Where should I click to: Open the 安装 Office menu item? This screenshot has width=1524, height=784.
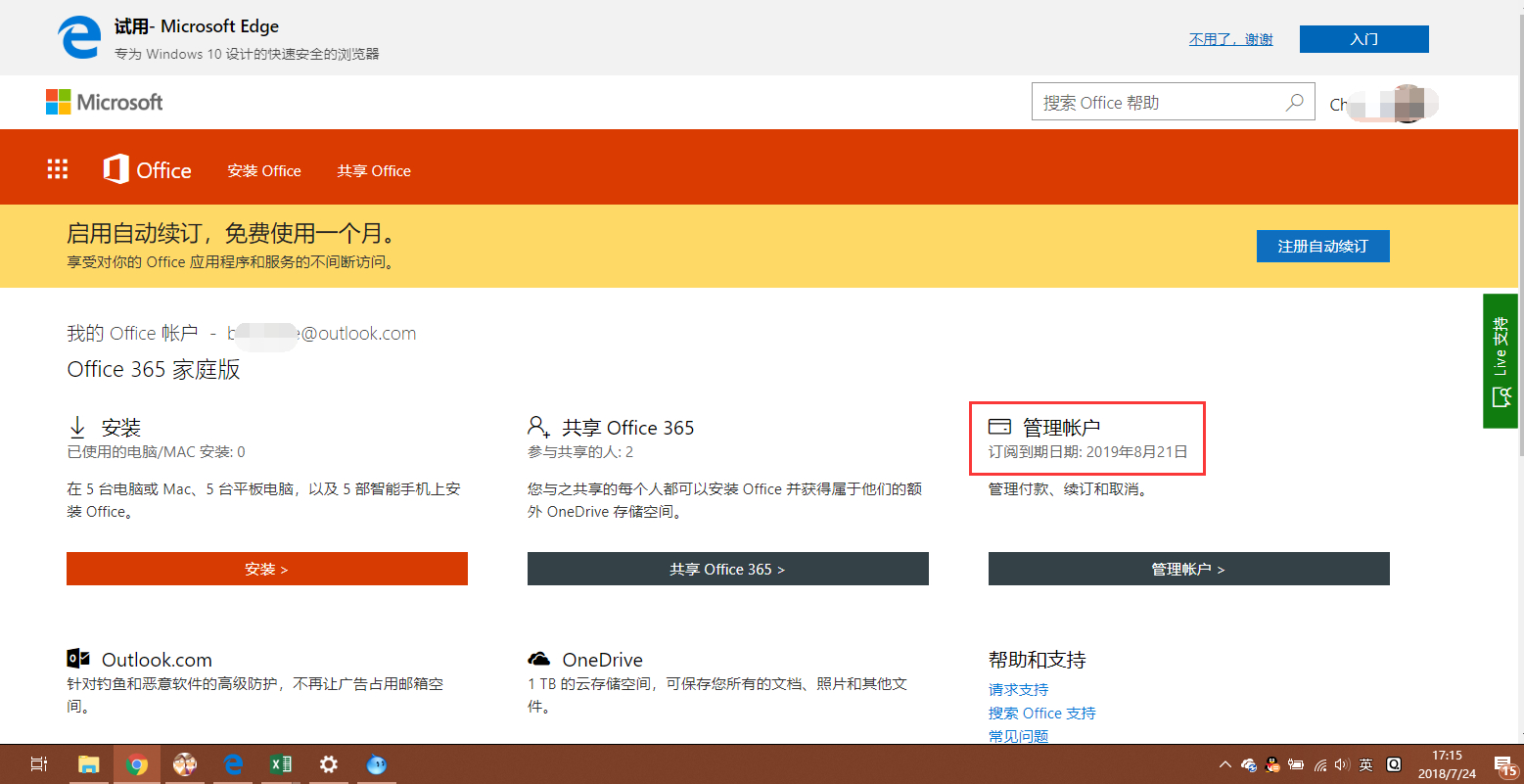(264, 170)
